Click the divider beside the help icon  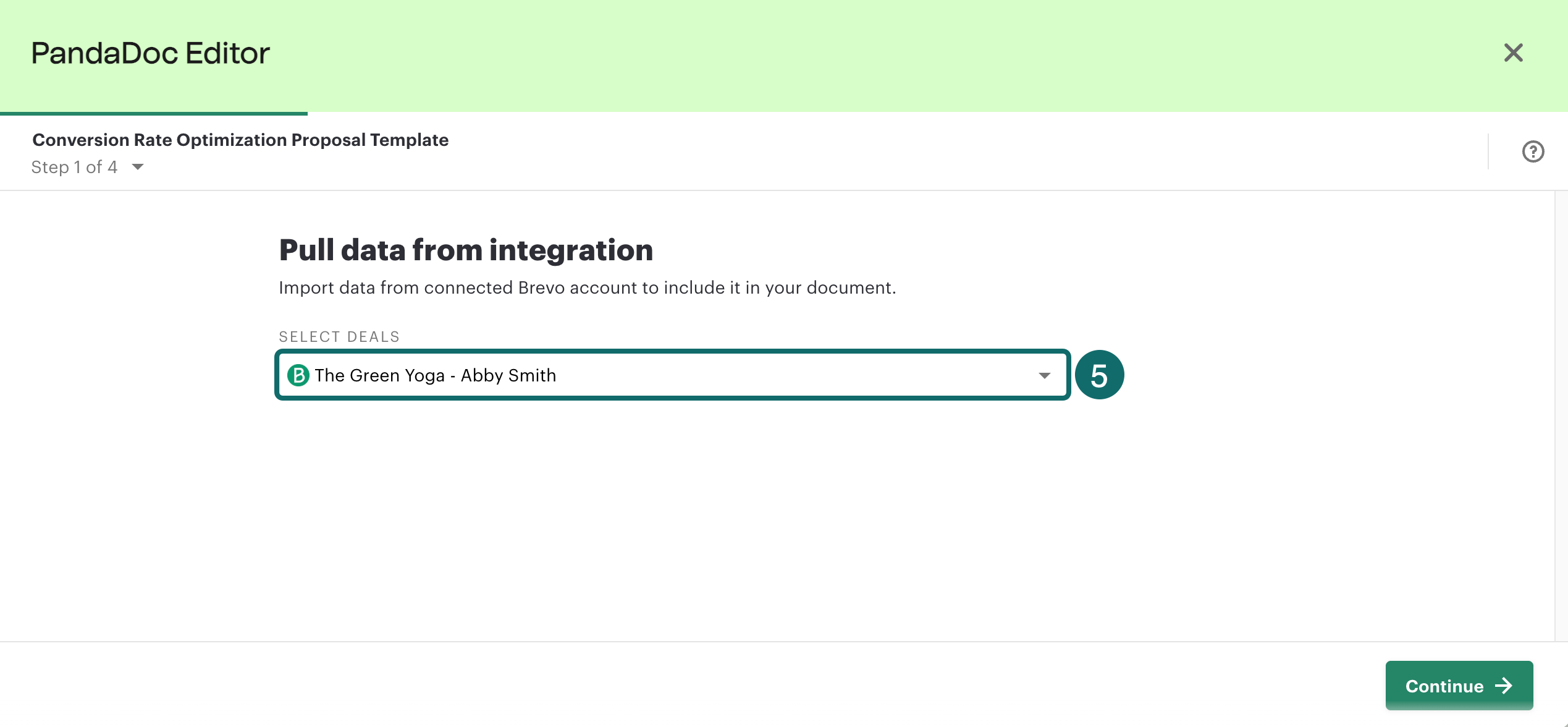point(1488,151)
